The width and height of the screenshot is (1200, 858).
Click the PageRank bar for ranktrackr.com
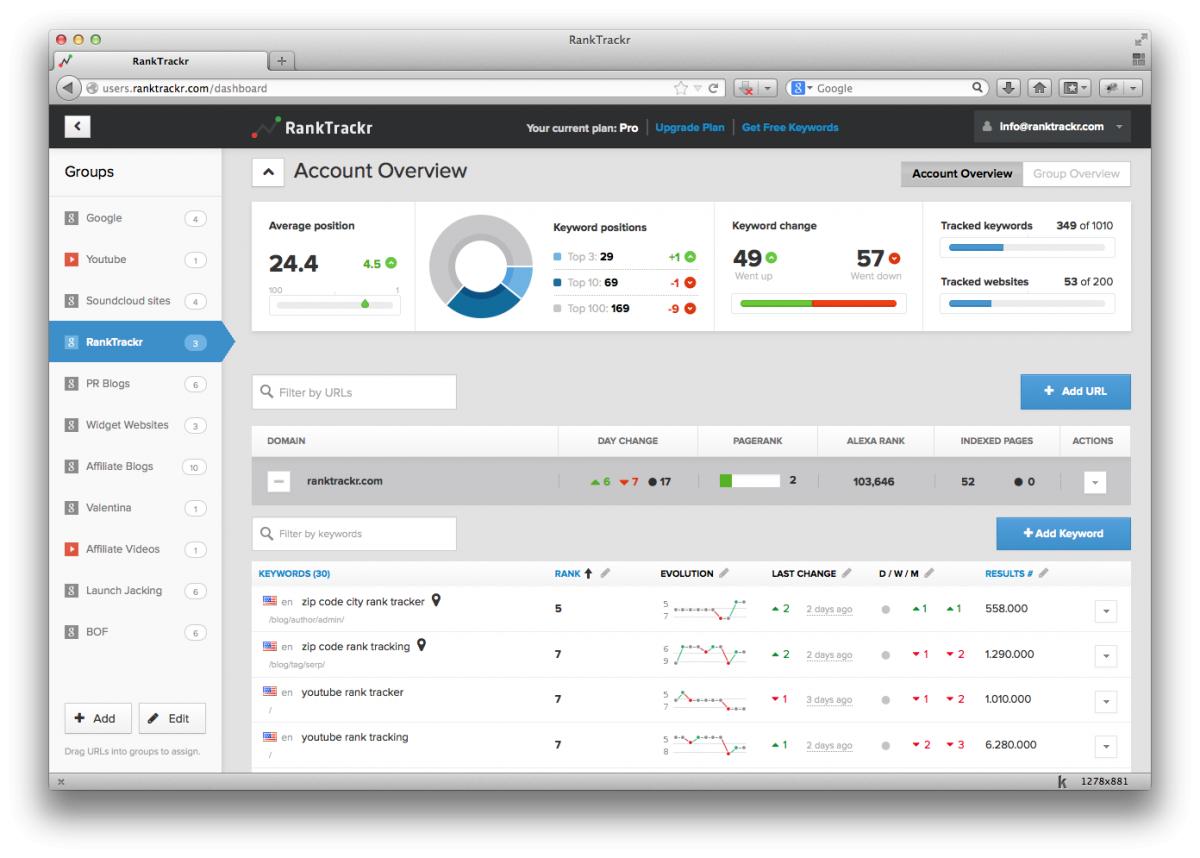click(749, 481)
